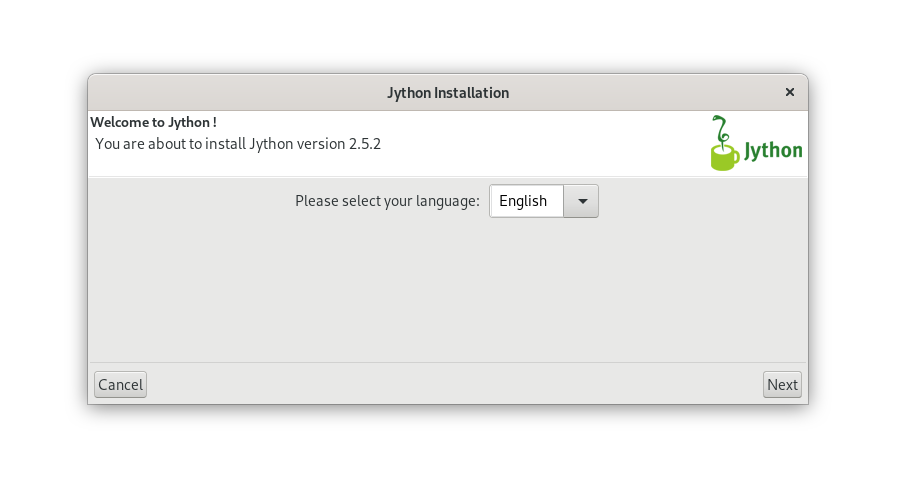Click the curled snake above the cup logo
The width and height of the screenshot is (897, 488).
tap(721, 129)
